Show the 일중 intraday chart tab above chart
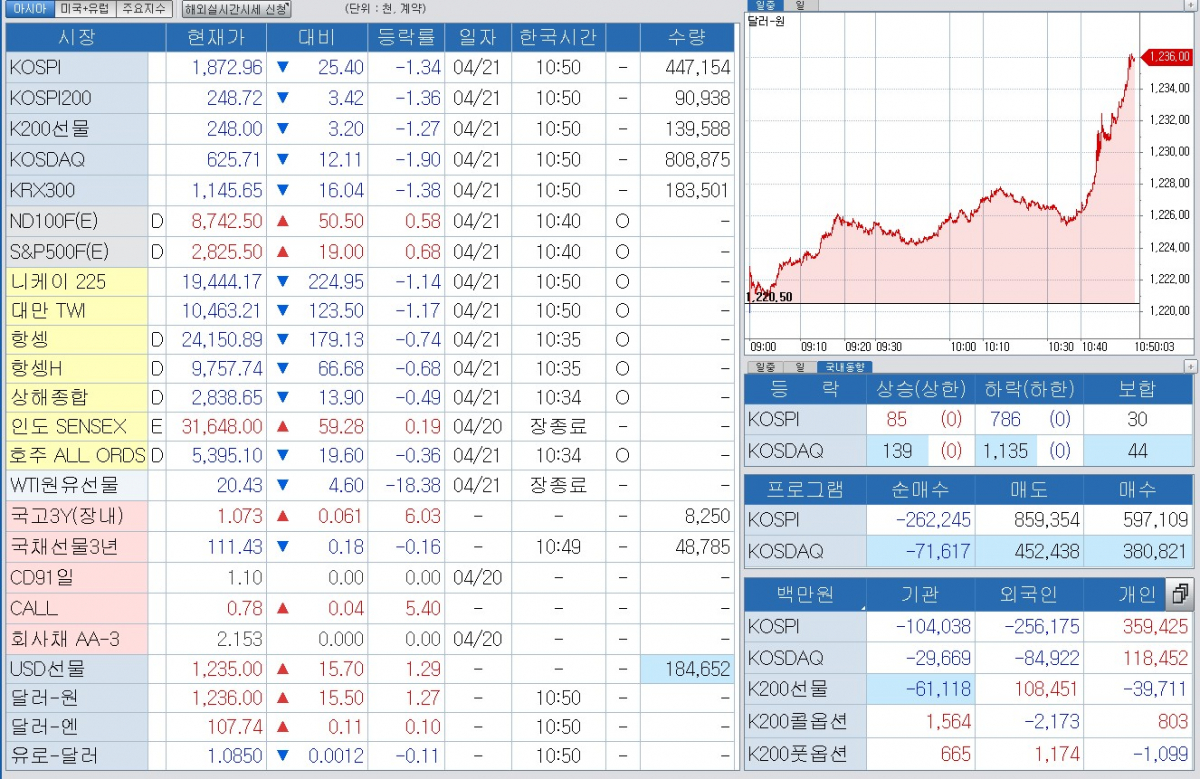The width and height of the screenshot is (1200, 779). [766, 5]
